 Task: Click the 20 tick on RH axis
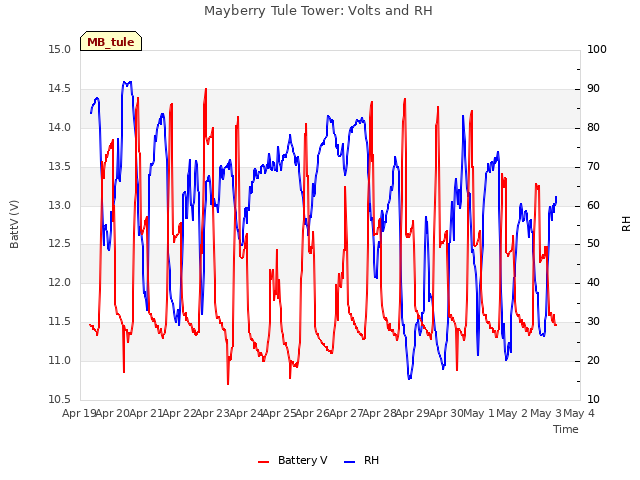pyautogui.click(x=593, y=361)
